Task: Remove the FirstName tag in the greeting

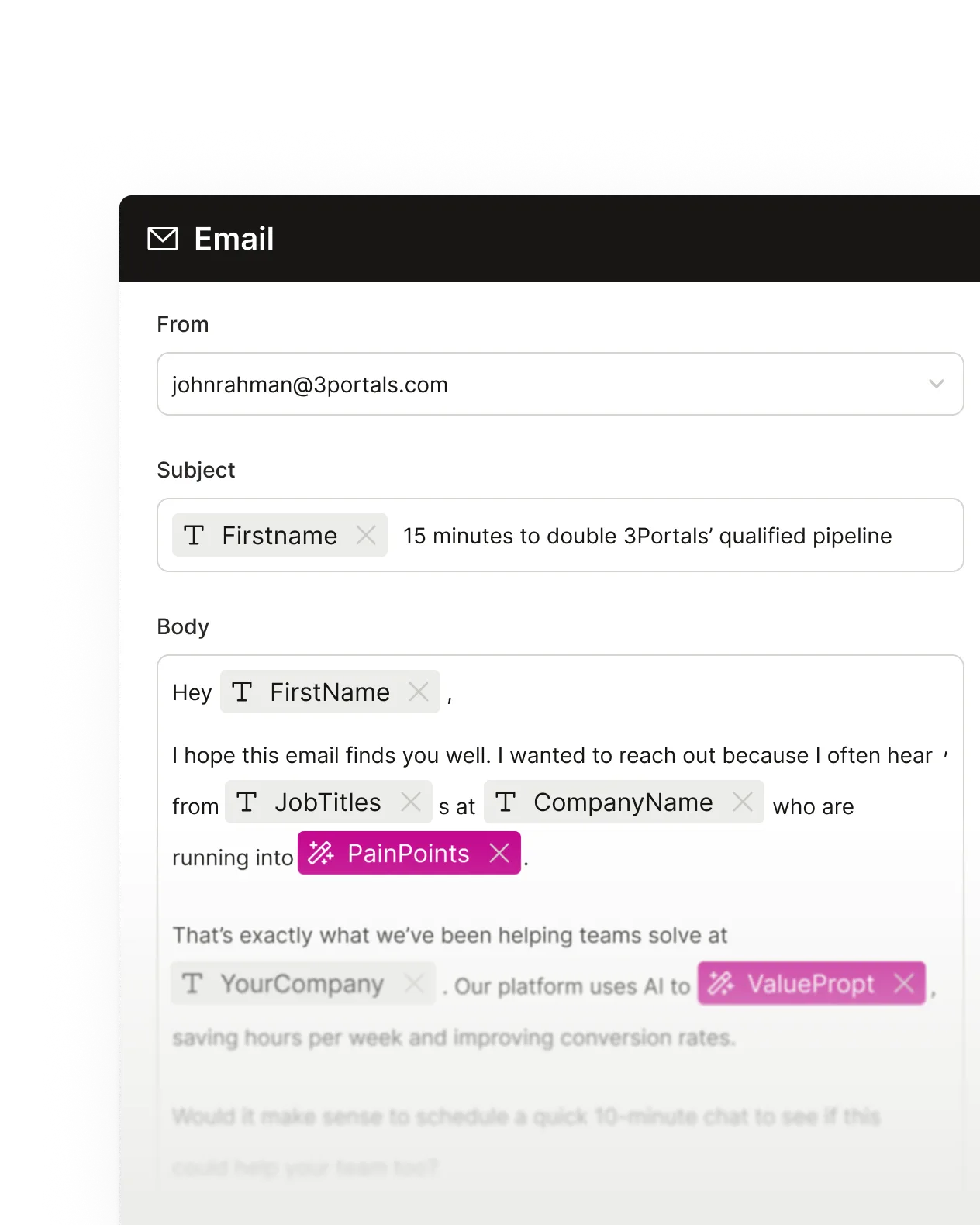Action: pyautogui.click(x=419, y=692)
